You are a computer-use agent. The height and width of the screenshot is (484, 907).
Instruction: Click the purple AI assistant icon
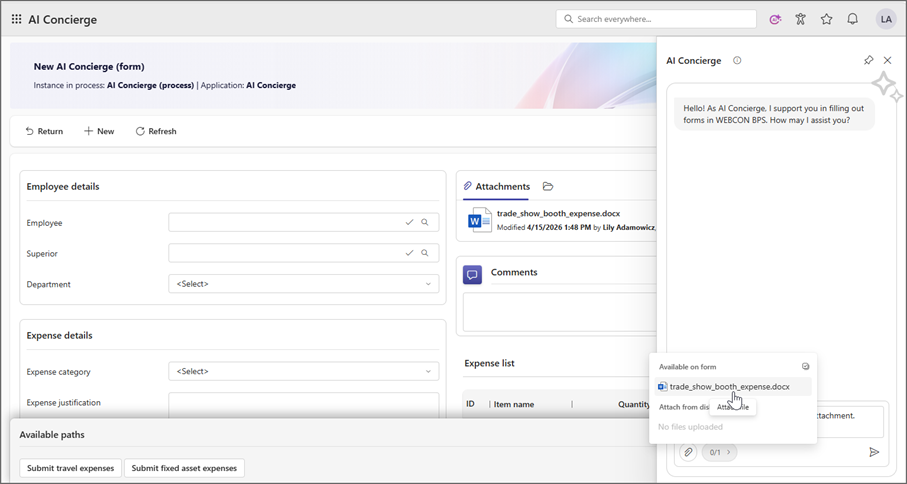(775, 19)
